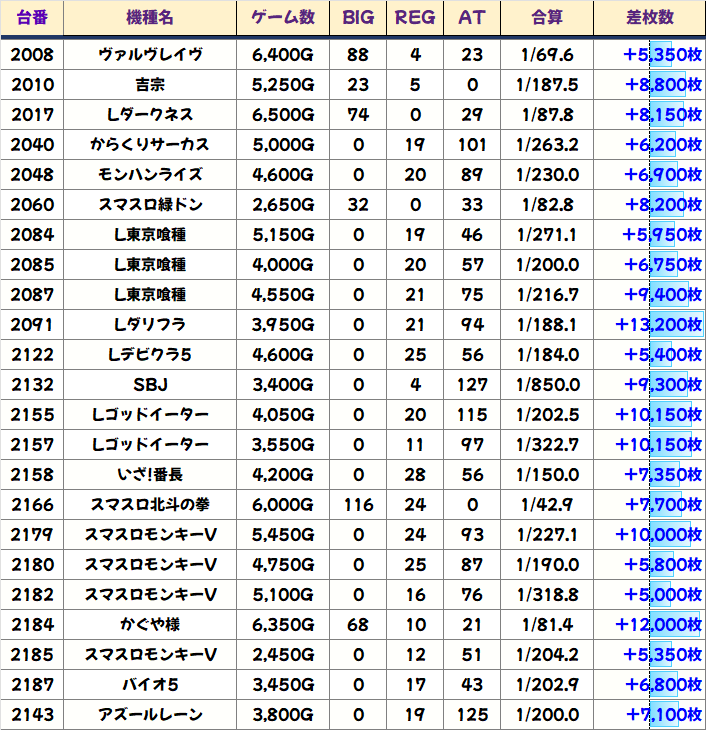Viewport: 706px width, 730px height.
Task: Select スマスロモンキーV in row 2182
Action: click(x=150, y=595)
